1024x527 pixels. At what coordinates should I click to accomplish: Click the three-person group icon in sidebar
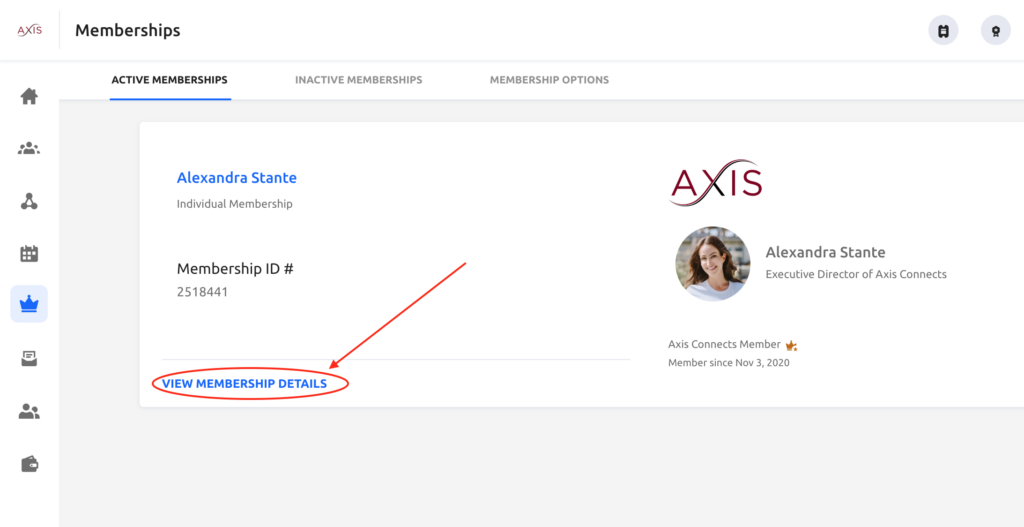point(29,149)
